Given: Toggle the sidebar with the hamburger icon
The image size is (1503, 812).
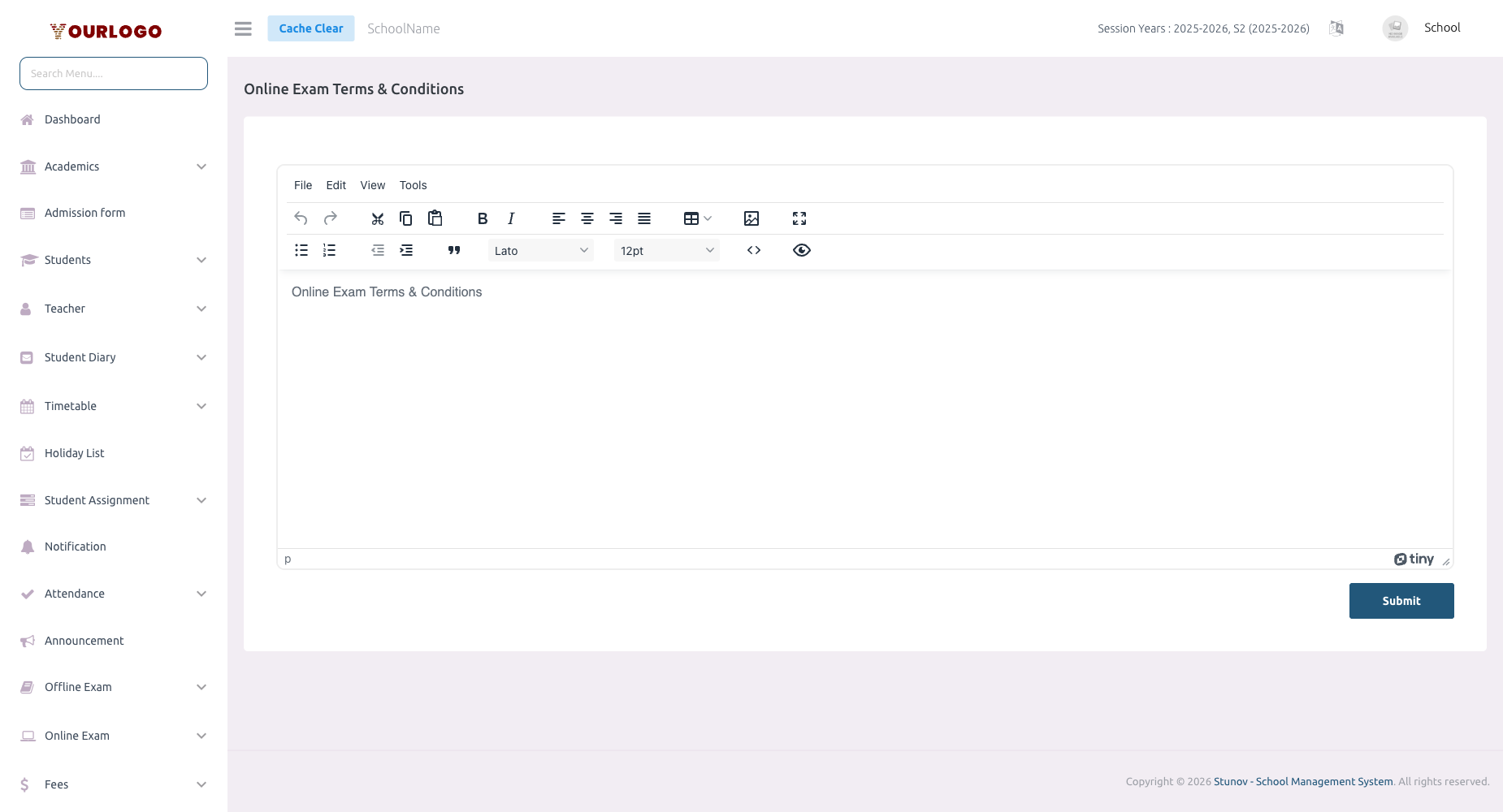Looking at the screenshot, I should coord(242,28).
